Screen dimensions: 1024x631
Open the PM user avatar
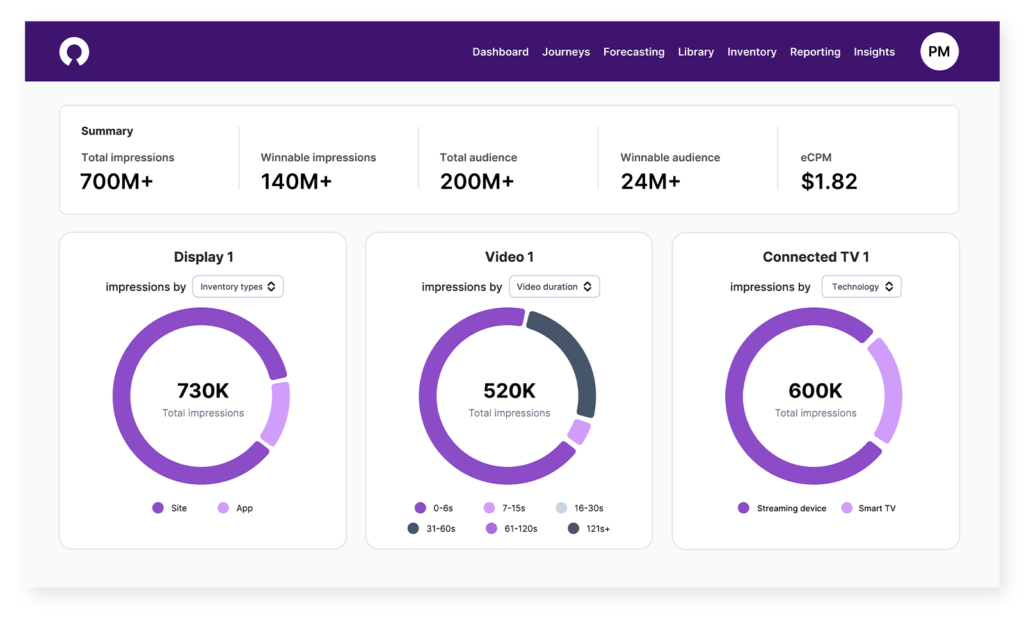[x=939, y=52]
